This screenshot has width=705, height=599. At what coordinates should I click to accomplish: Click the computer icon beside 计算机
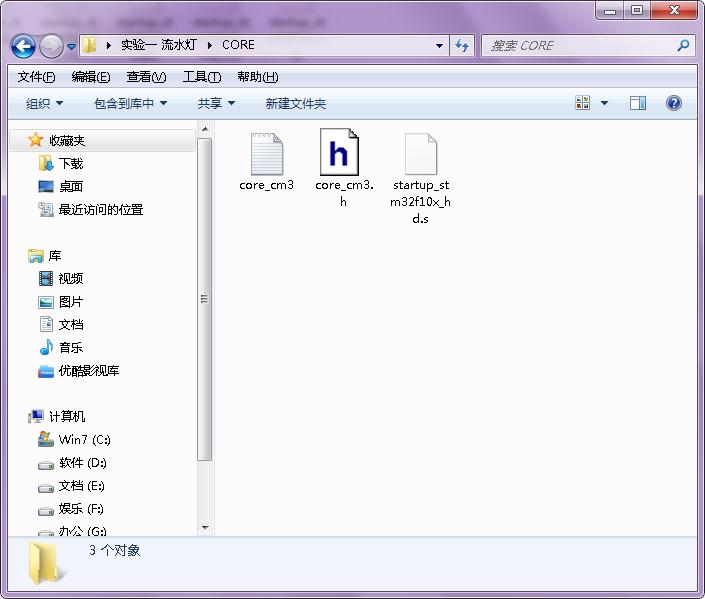point(36,416)
